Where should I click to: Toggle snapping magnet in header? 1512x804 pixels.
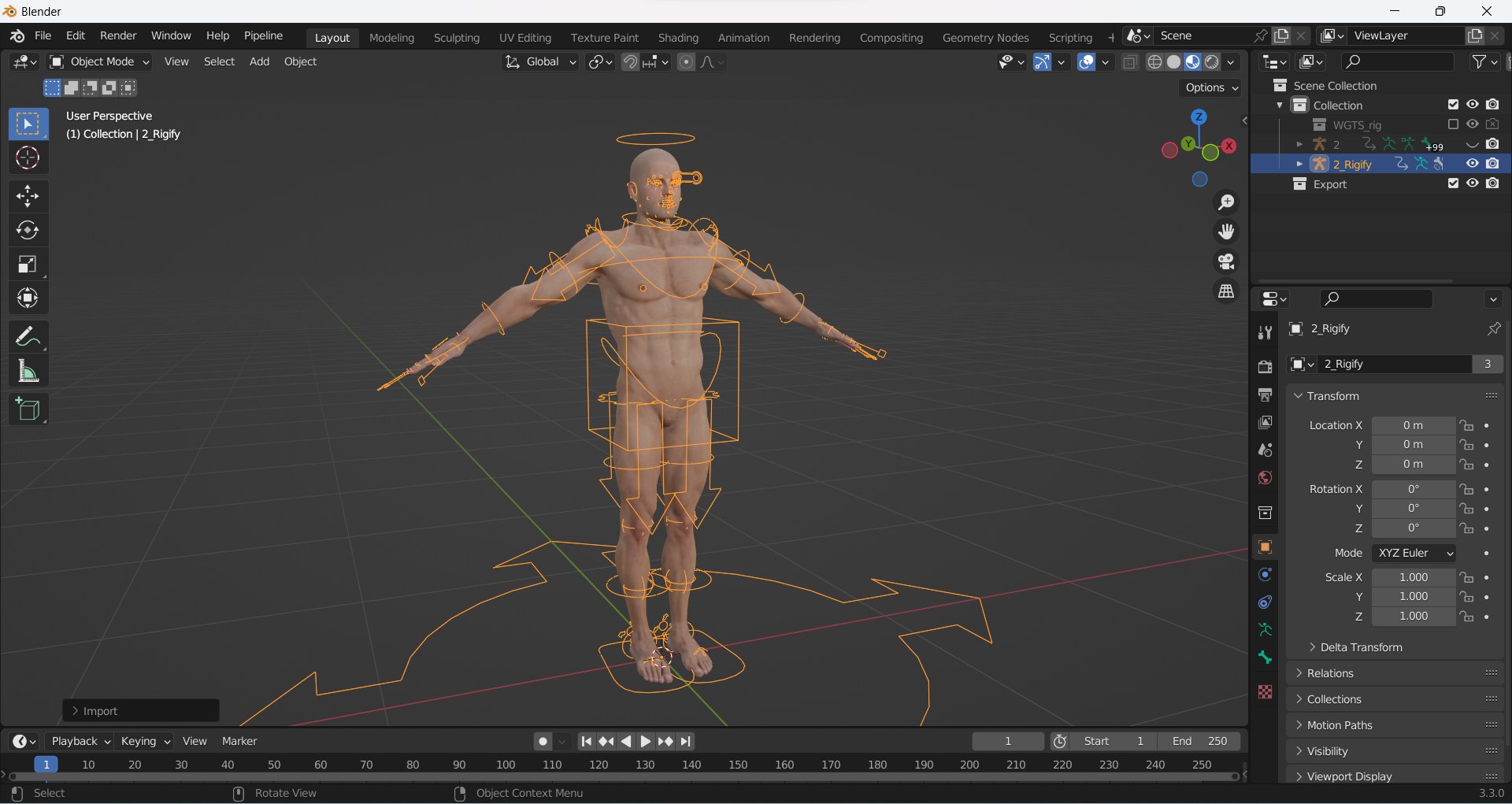(630, 62)
